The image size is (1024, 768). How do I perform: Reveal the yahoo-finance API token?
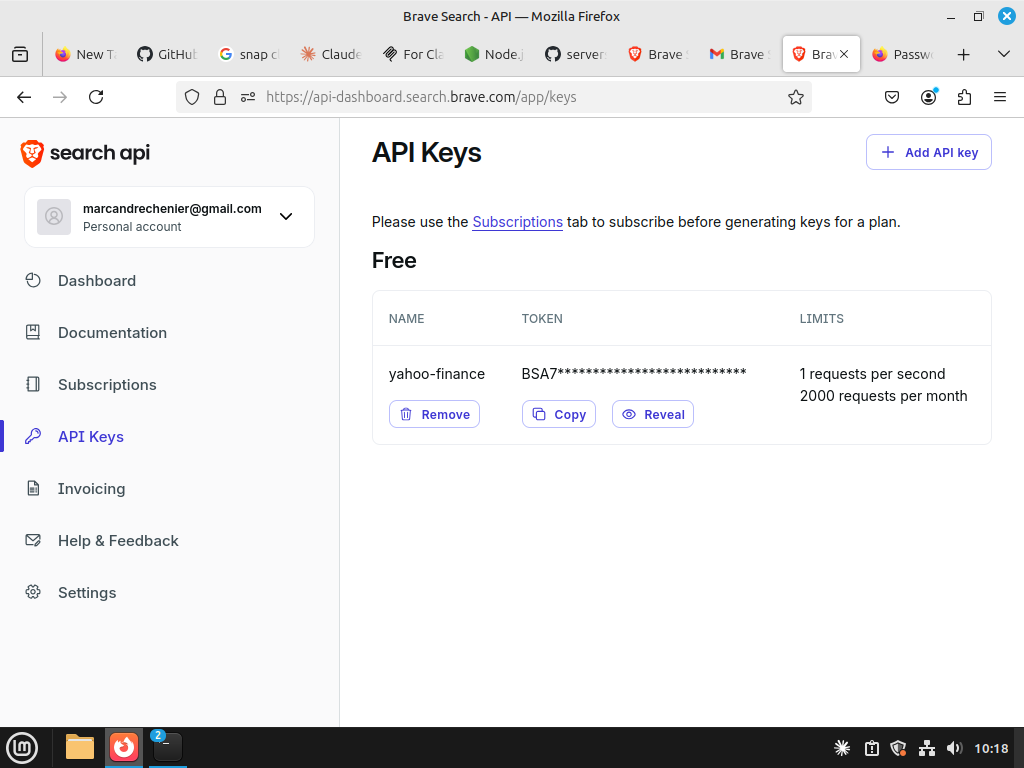click(x=652, y=414)
